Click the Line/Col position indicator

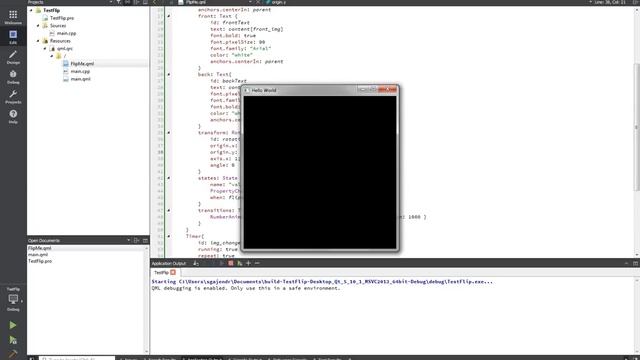pyautogui.click(x=610, y=2)
